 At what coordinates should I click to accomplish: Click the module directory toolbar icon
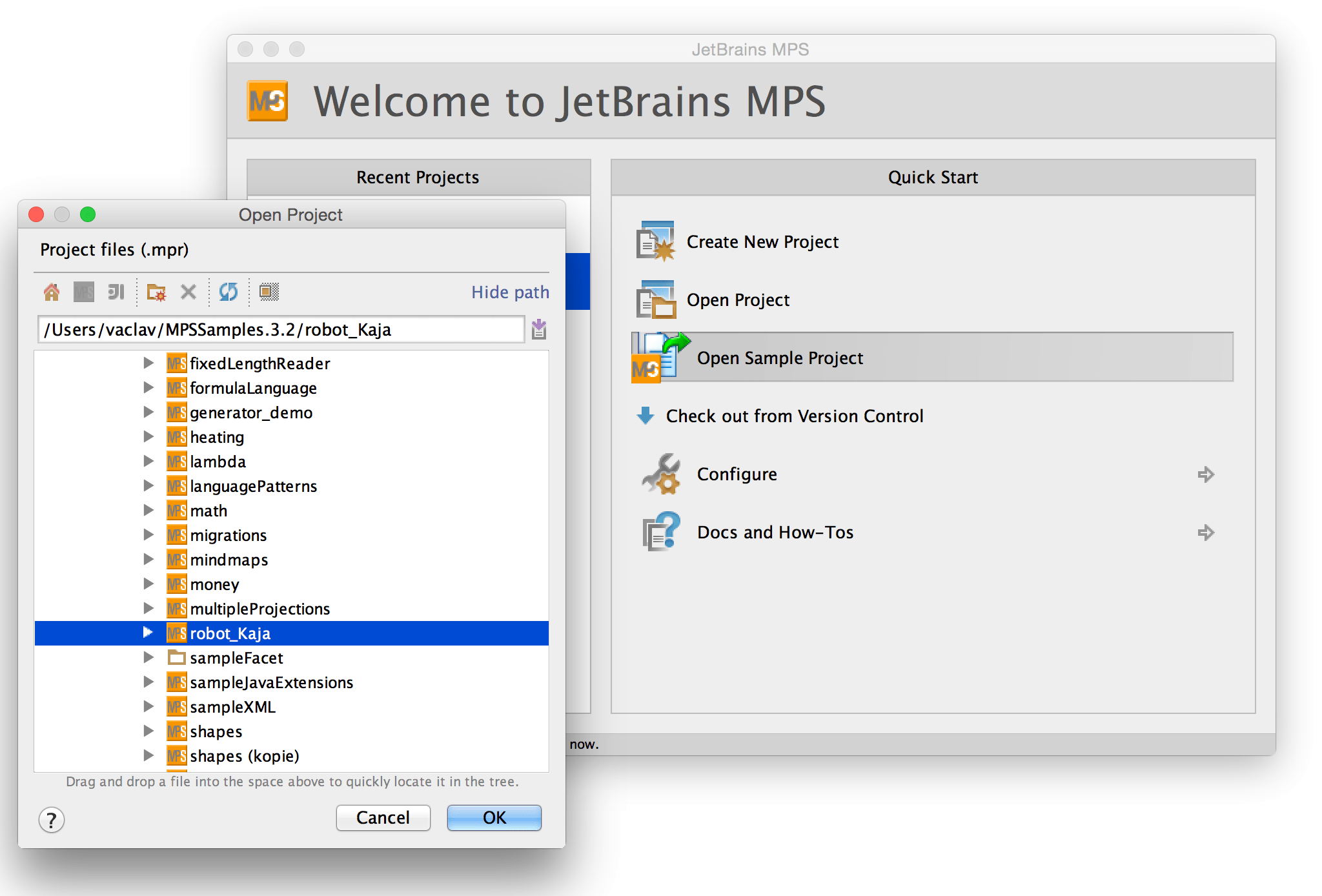click(x=116, y=292)
